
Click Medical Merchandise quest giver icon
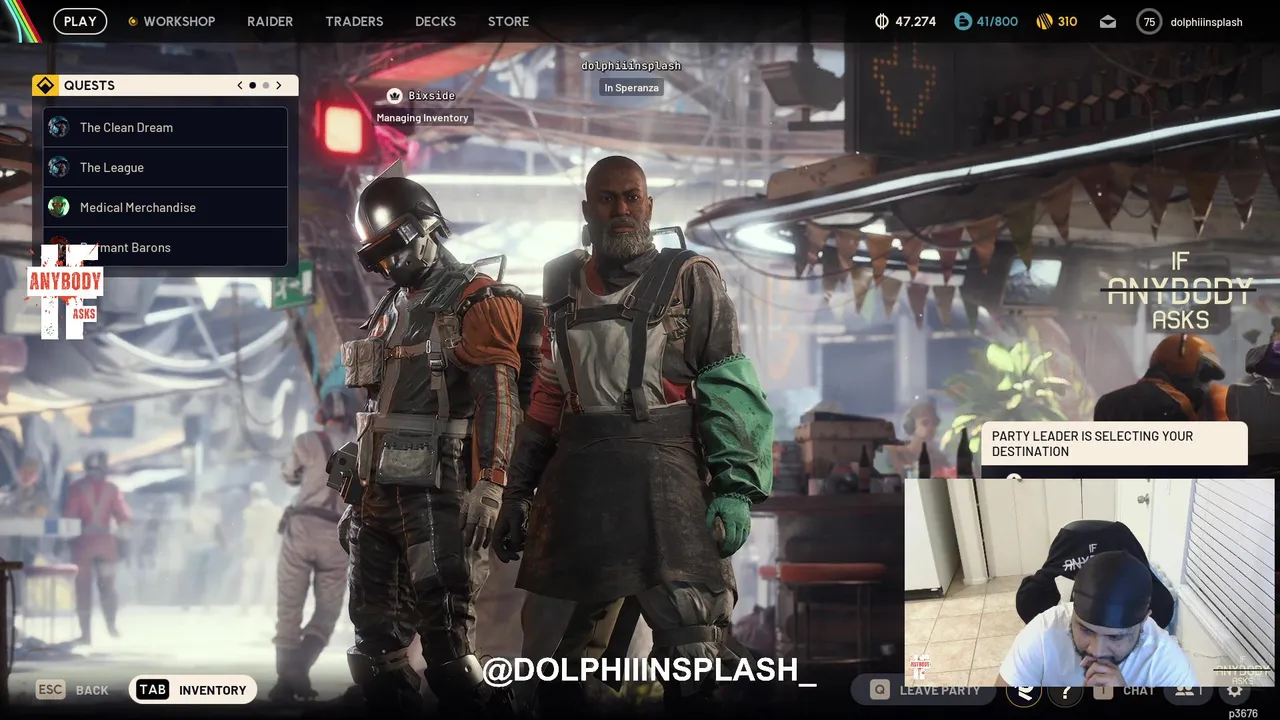pyautogui.click(x=59, y=207)
